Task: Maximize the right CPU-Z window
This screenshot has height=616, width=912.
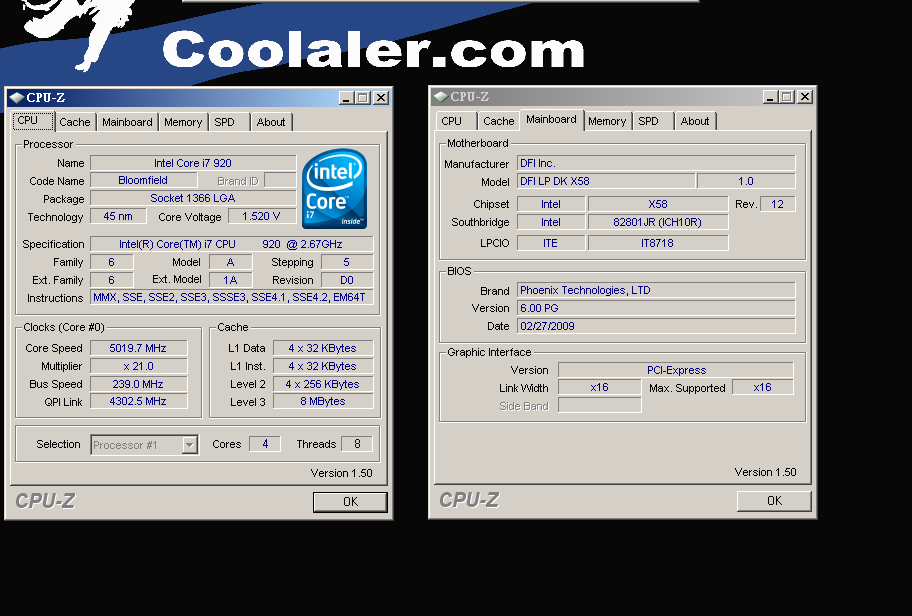Action: coord(788,97)
